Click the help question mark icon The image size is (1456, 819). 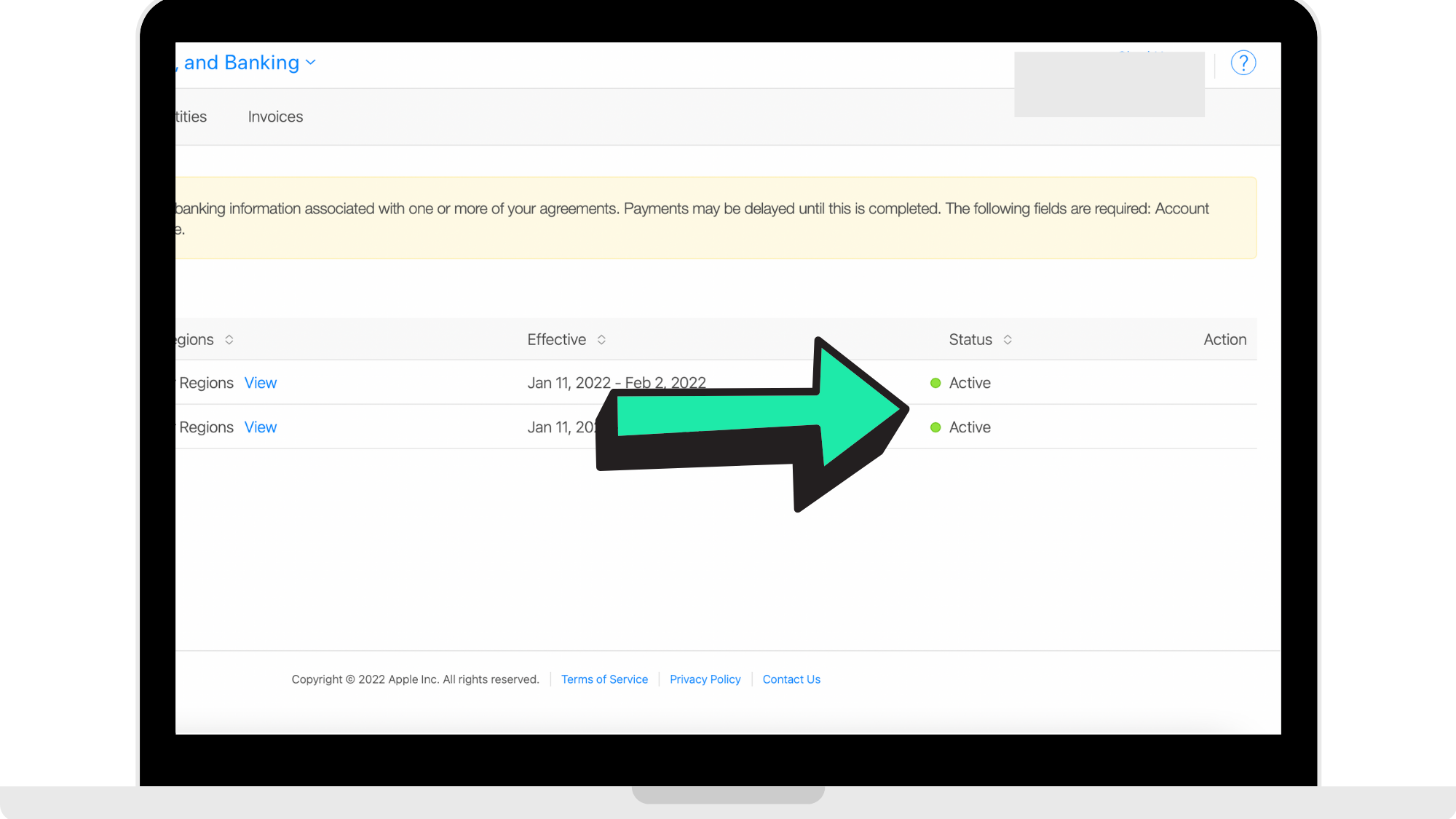pos(1243,63)
